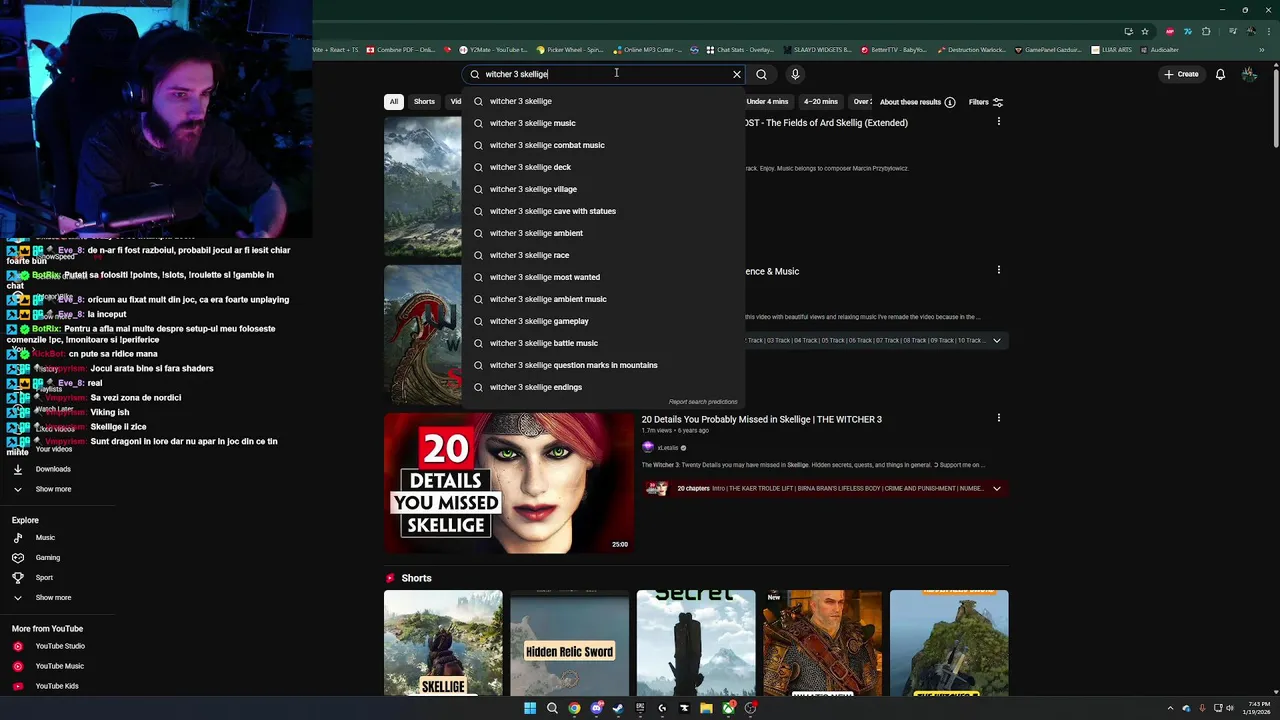This screenshot has height=720, width=1280.
Task: Open the account avatar menu
Action: click(x=1249, y=74)
